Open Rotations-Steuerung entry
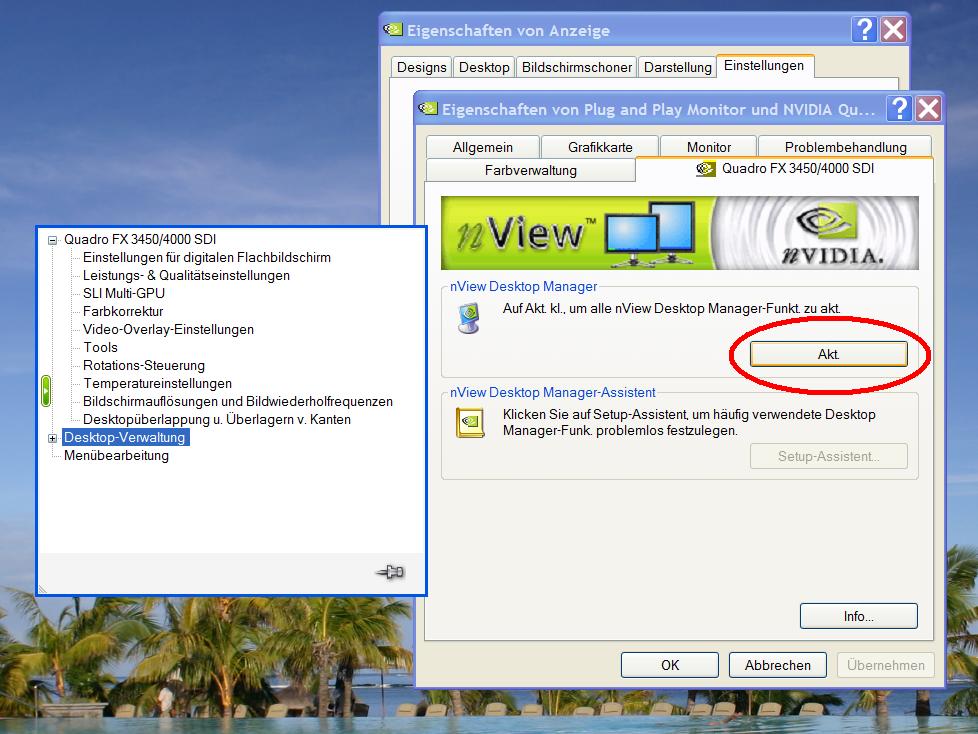 pyautogui.click(x=144, y=366)
